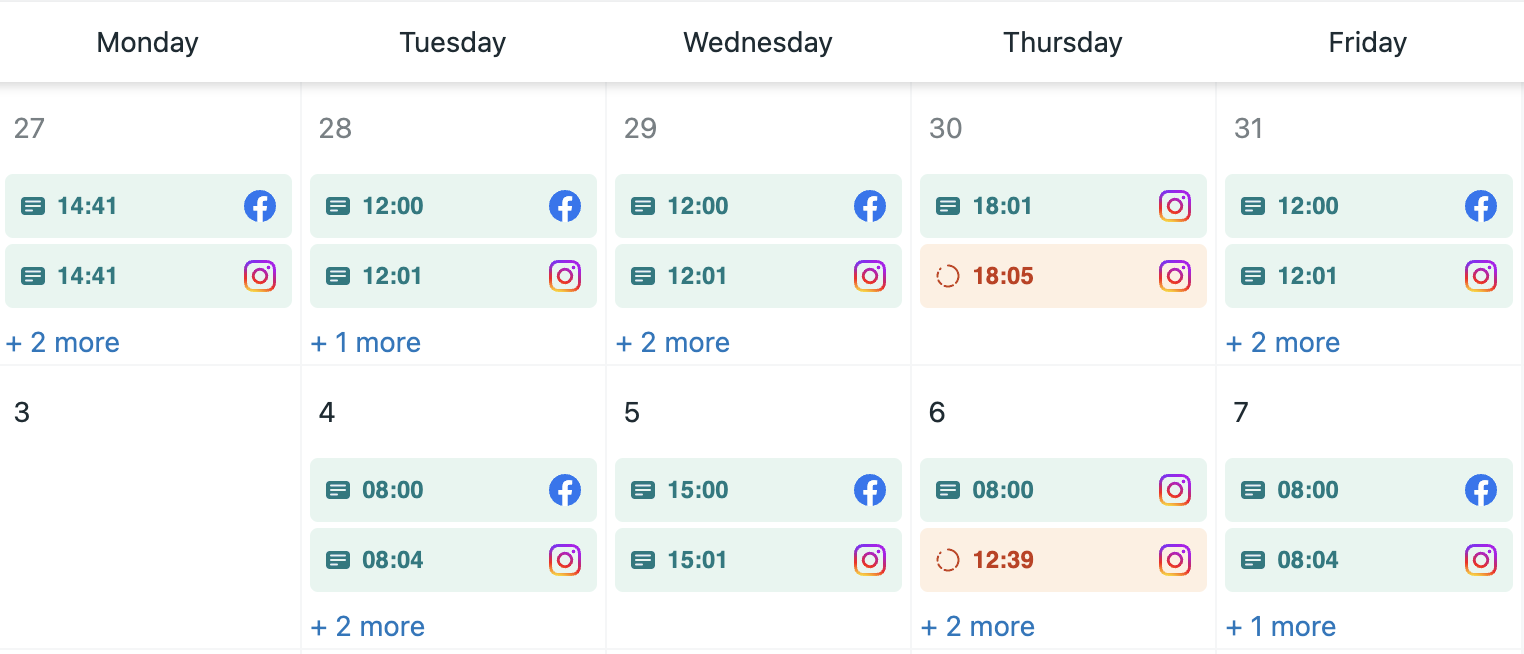Show '+ 2 more' posts on Thursday the 6th
This screenshot has width=1524, height=654.
[x=978, y=626]
